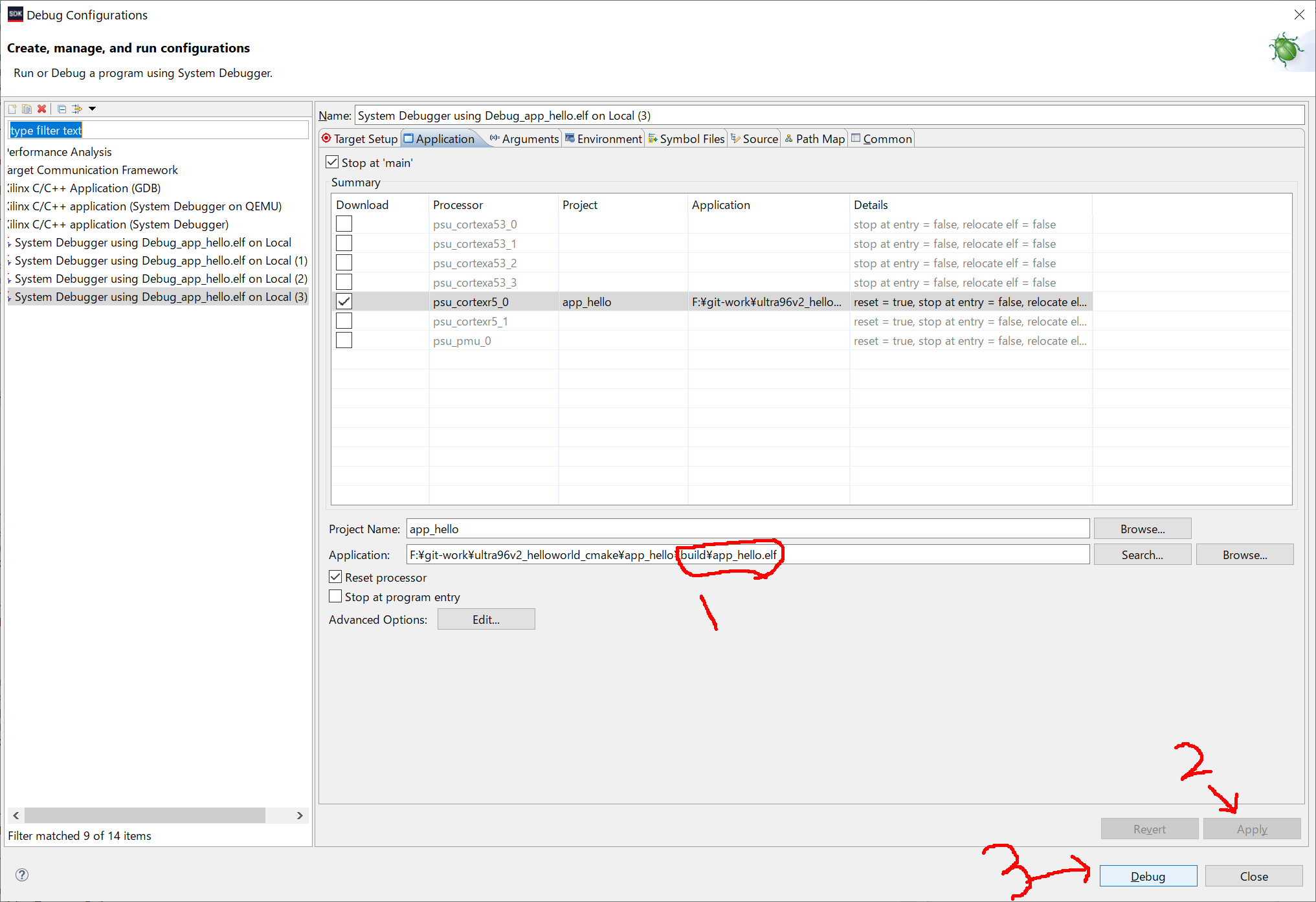Open the Symbol Files tab
Image resolution: width=1316 pixels, height=902 pixels.
point(686,138)
